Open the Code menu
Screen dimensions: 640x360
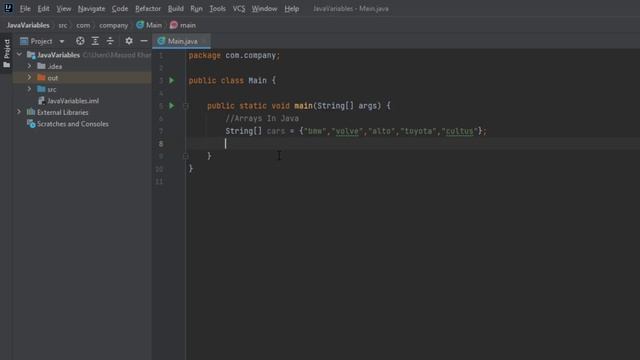[120, 9]
